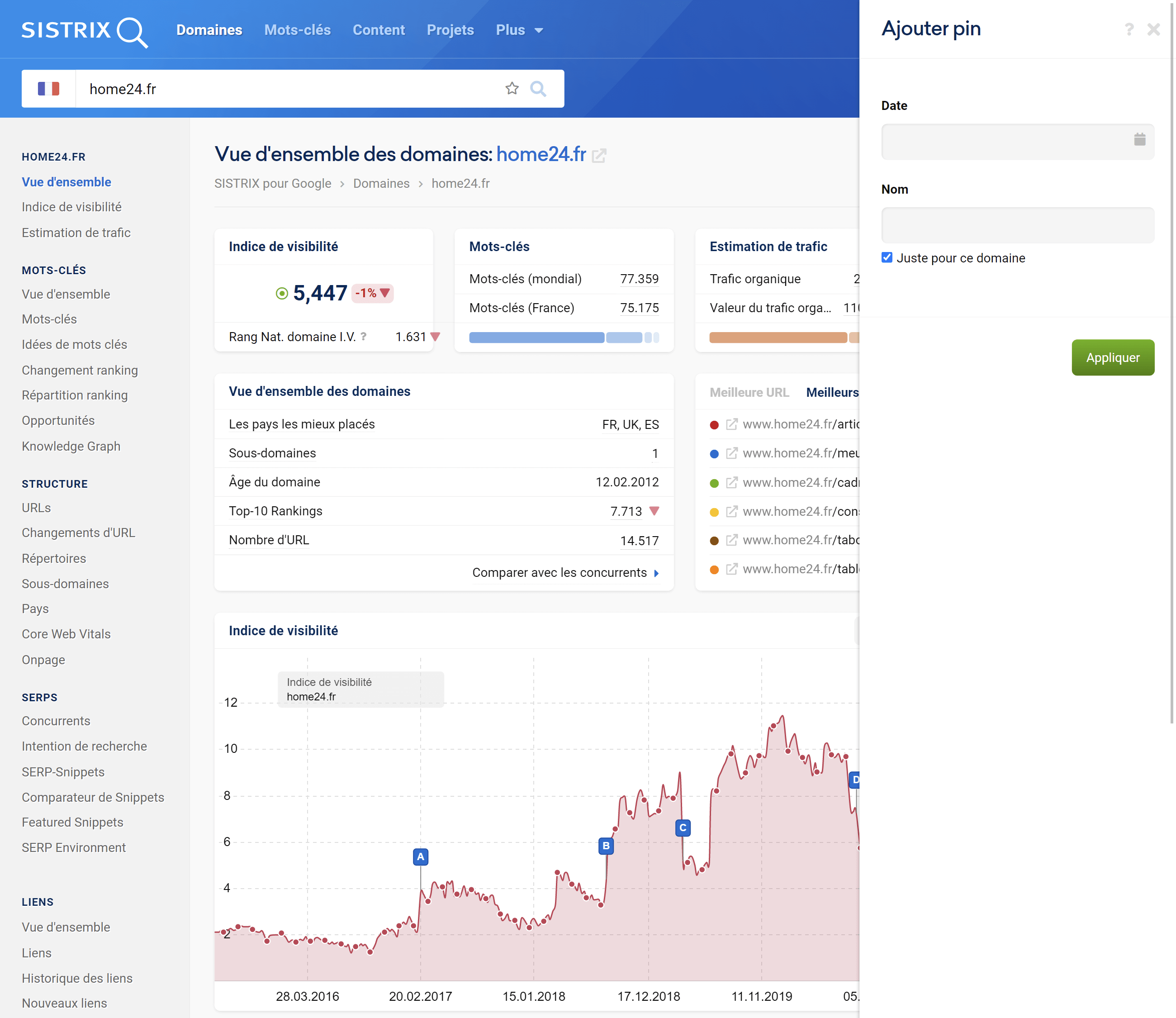Go to Domaines breadcrumb
This screenshot has width=1176, height=1018.
381,184
